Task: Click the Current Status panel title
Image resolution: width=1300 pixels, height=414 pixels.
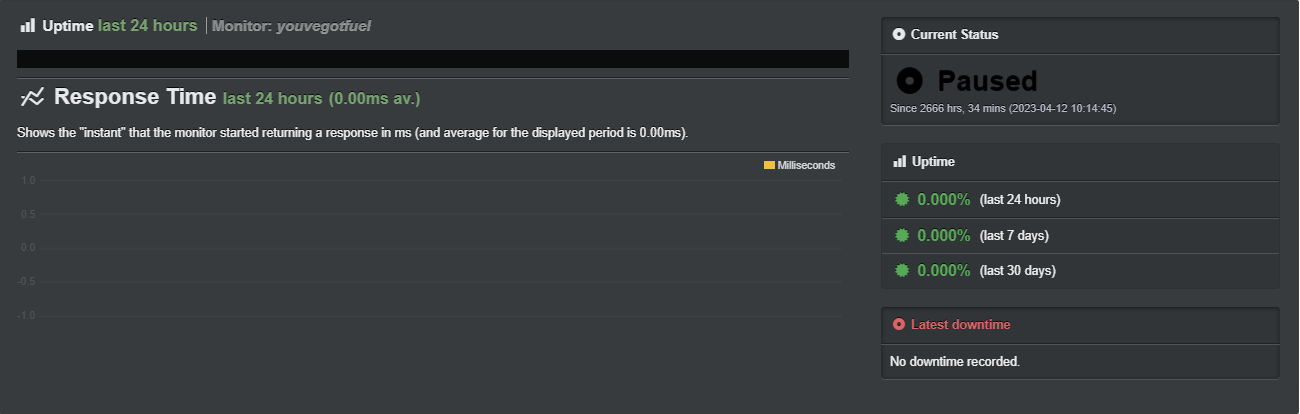Action: click(x=954, y=35)
